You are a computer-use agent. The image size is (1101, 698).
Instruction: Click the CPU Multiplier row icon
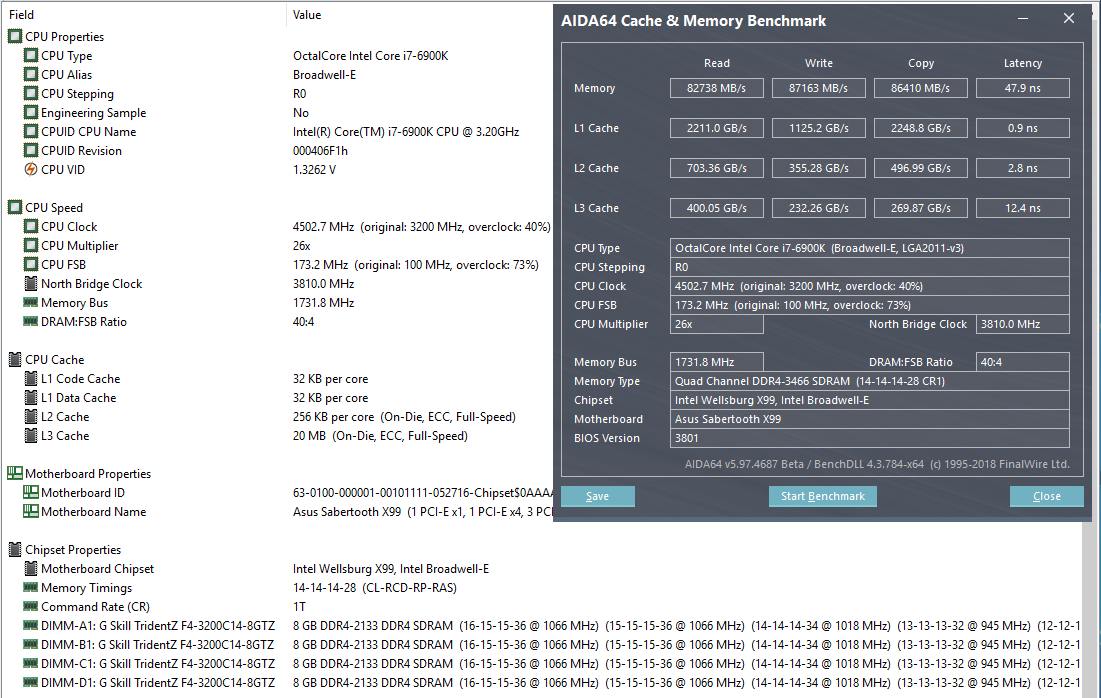click(x=31, y=245)
